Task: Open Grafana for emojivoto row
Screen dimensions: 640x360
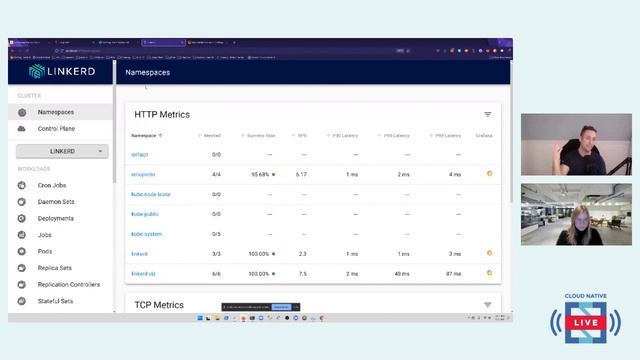Action: point(489,173)
